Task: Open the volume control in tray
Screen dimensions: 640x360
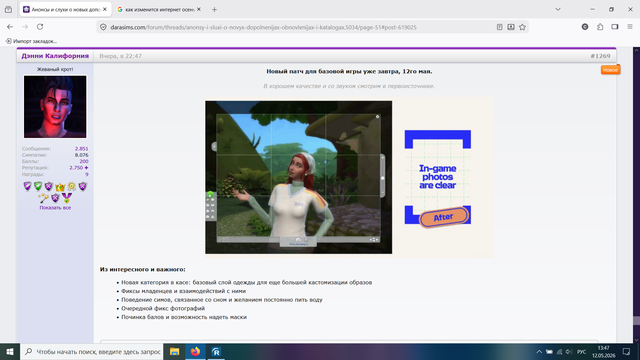Action: (569, 352)
